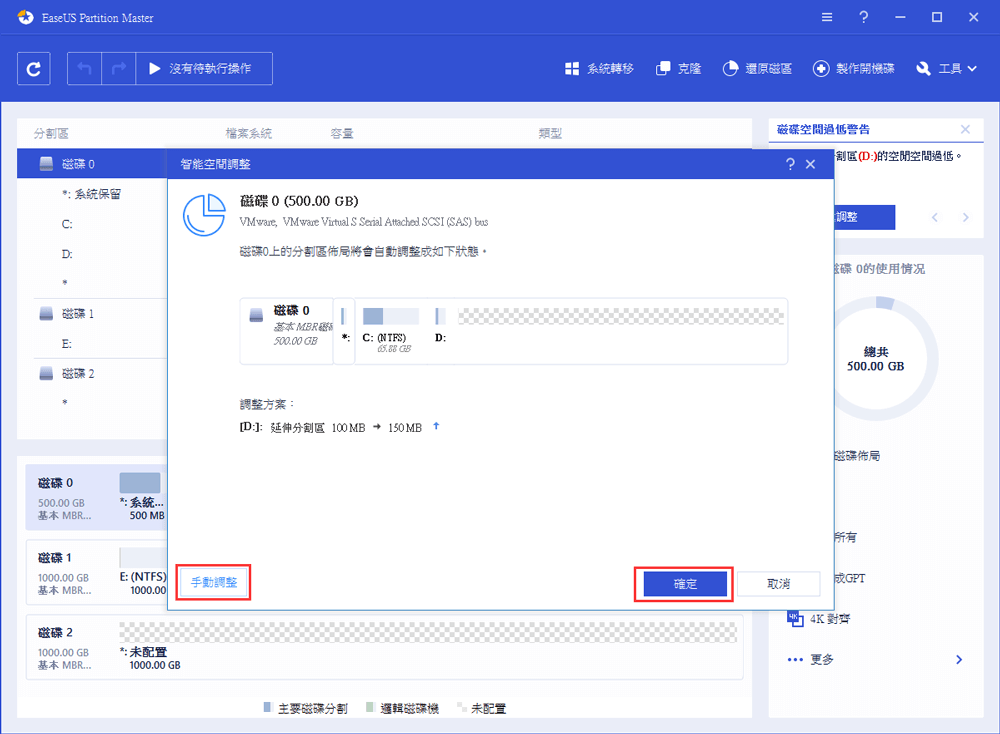Image resolution: width=1000 pixels, height=734 pixels.
Task: Expand the 工具 tools dropdown
Action: click(946, 68)
